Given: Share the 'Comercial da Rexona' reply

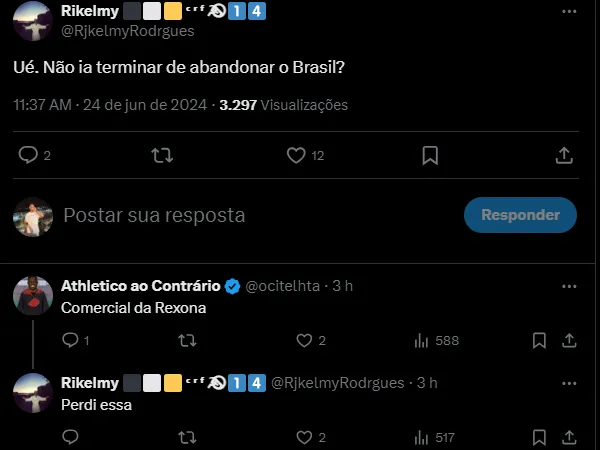Looking at the screenshot, I should click(x=569, y=340).
